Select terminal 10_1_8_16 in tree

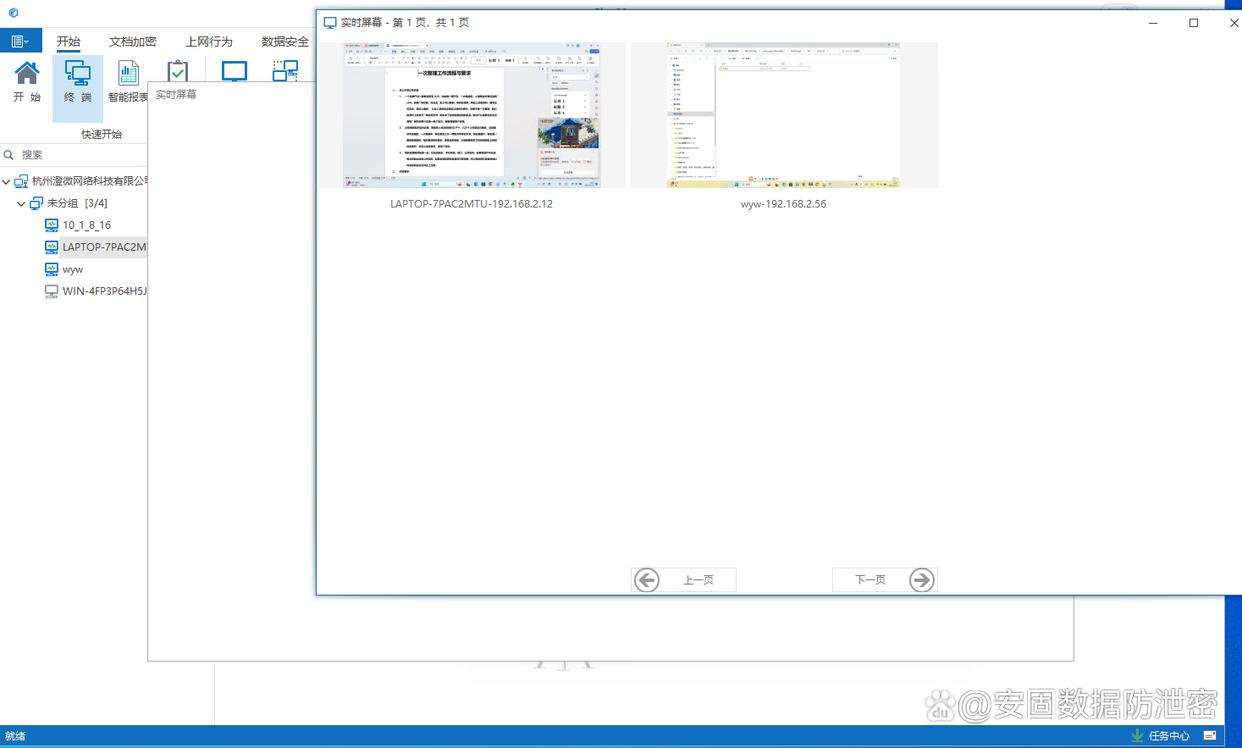pos(86,226)
